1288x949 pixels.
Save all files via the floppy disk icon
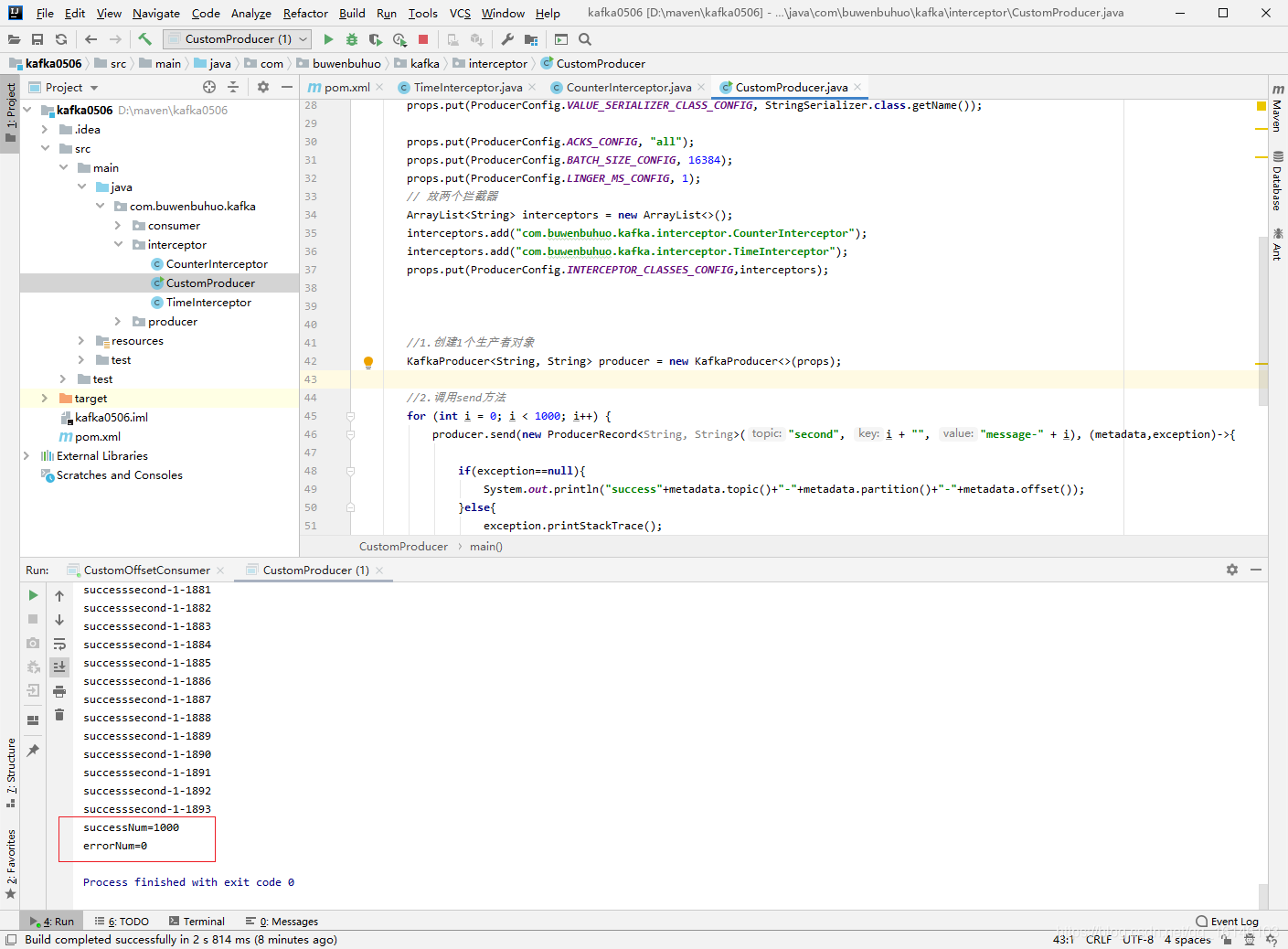coord(37,39)
